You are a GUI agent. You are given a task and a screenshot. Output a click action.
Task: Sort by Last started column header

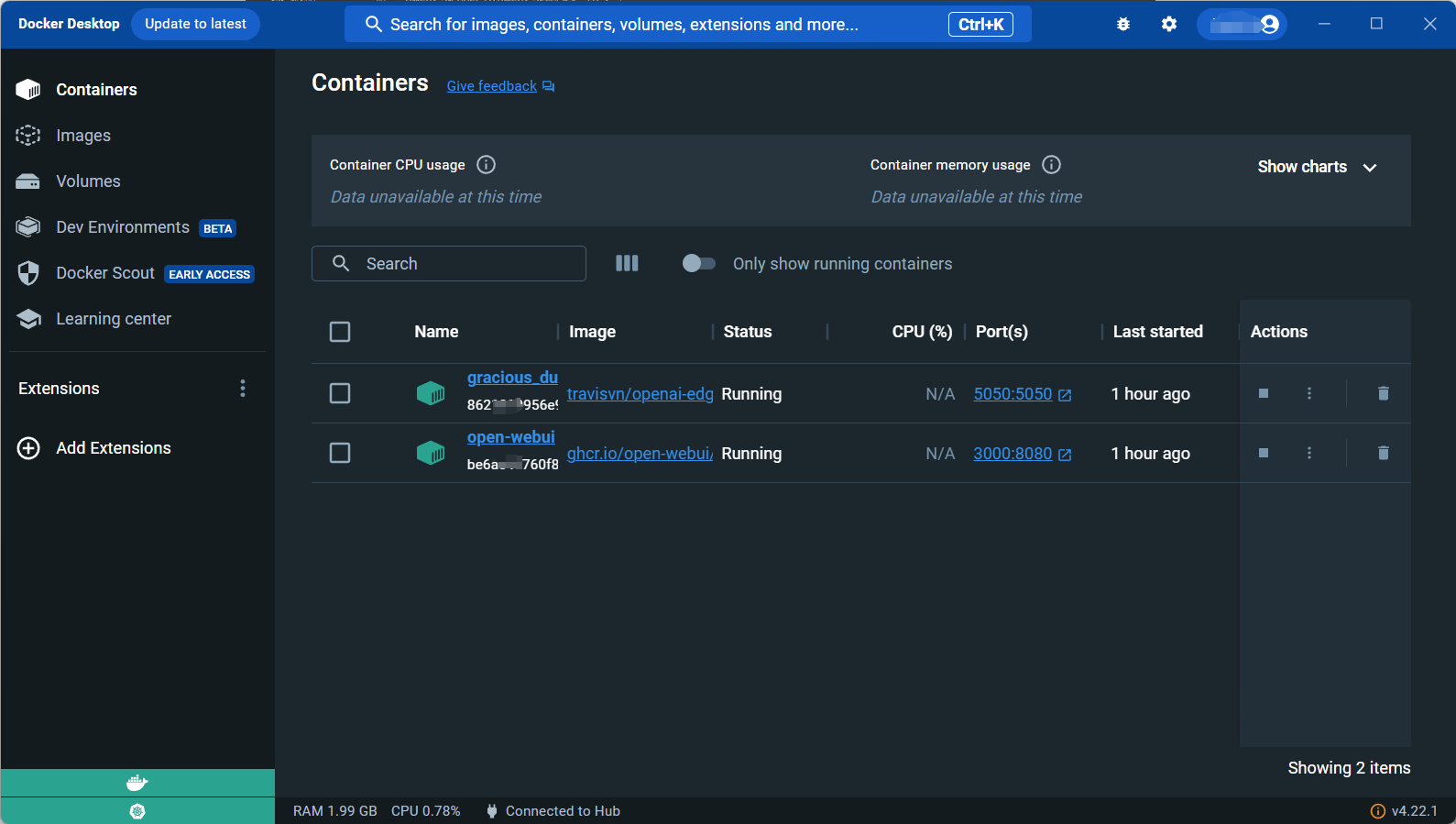click(x=1157, y=332)
